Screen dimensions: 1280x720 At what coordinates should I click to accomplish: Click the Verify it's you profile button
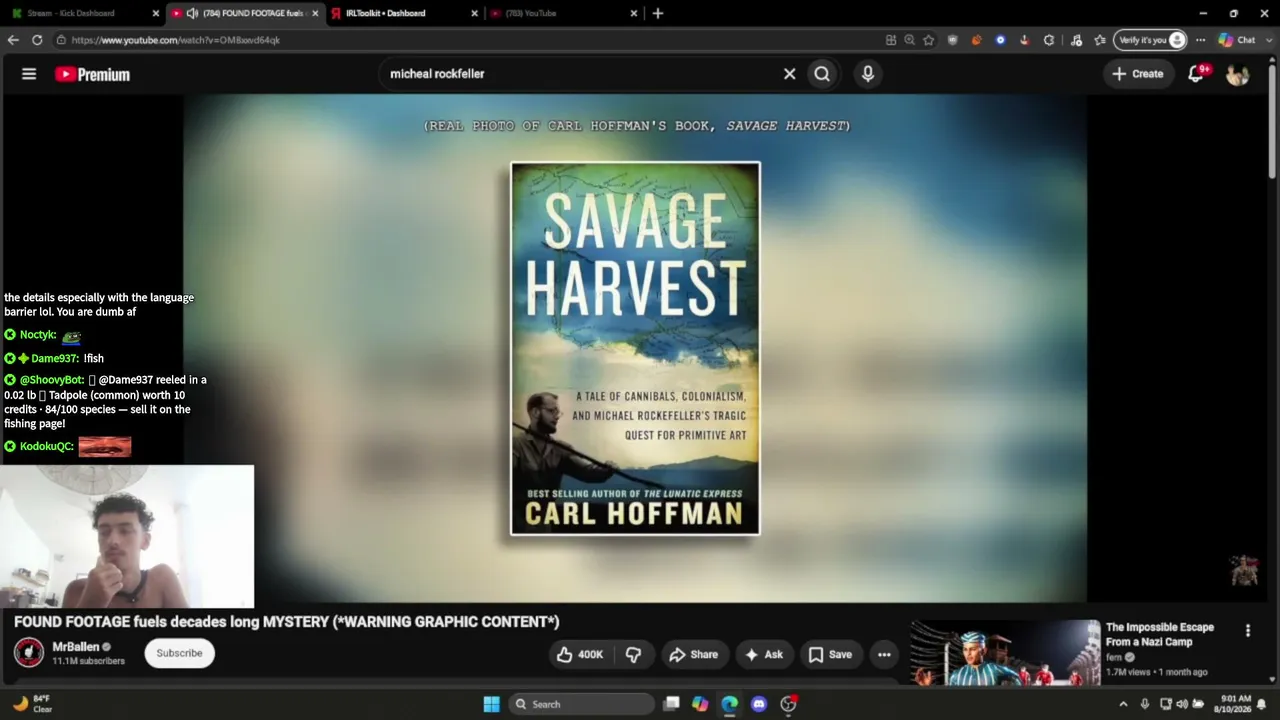click(x=1151, y=40)
